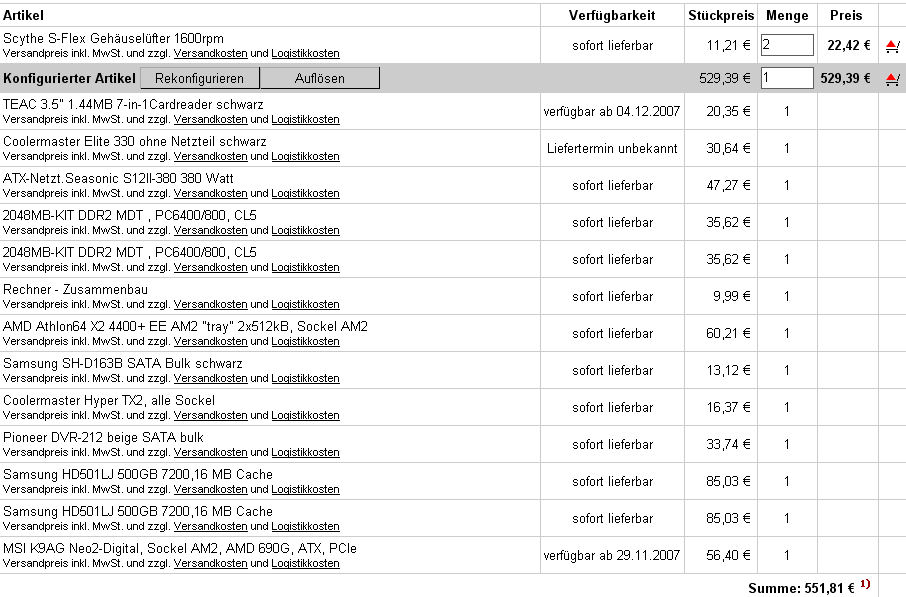Open Versandkosten link under MSI K9AG Neo2-Digital
Viewport: 906px width, 597px height.
point(210,563)
